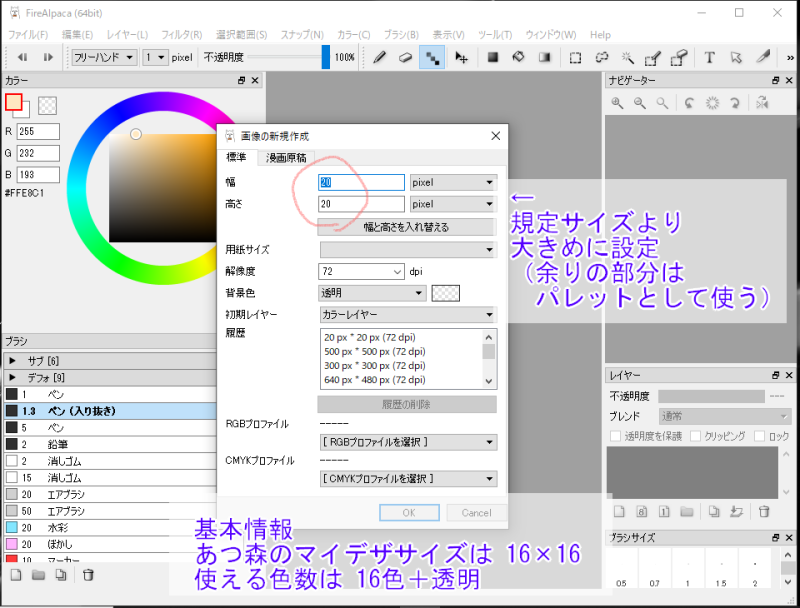
Task: Click the 高さ height input field
Action: click(361, 204)
